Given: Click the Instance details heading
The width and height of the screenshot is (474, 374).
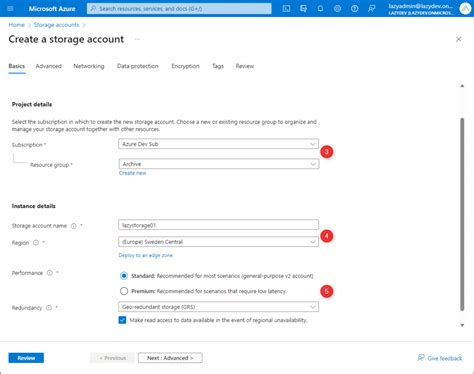Looking at the screenshot, I should [x=34, y=206].
